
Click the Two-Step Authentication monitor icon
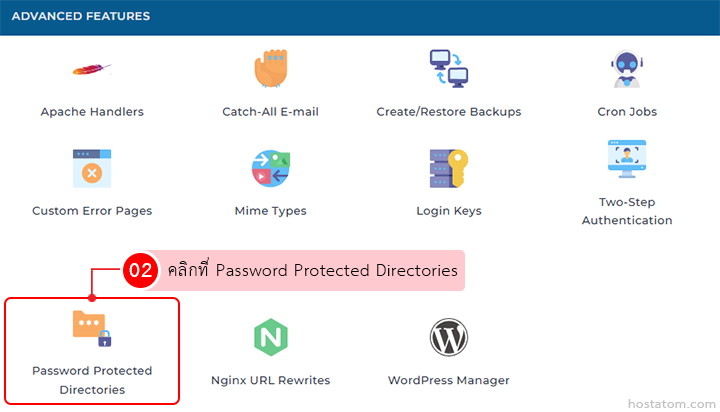pos(627,160)
